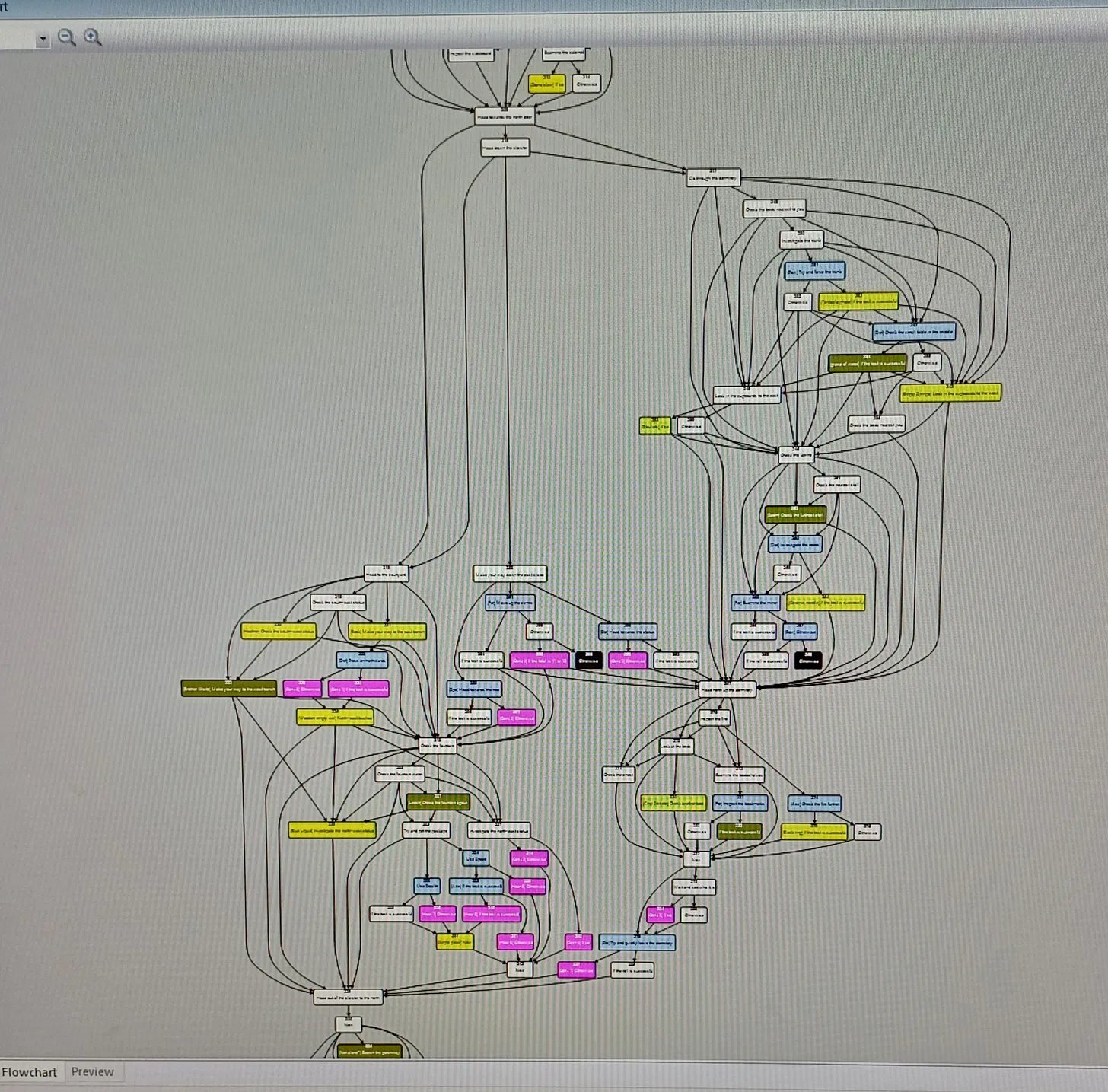Select the 'Investigate the north-east statue' node

click(x=498, y=830)
